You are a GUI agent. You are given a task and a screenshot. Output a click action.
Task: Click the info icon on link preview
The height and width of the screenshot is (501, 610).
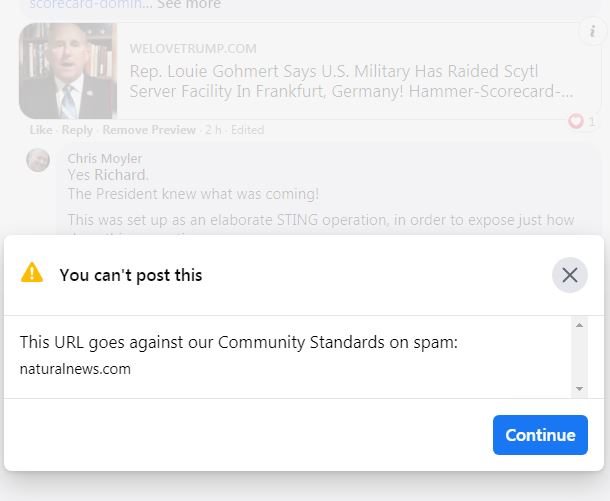point(593,32)
